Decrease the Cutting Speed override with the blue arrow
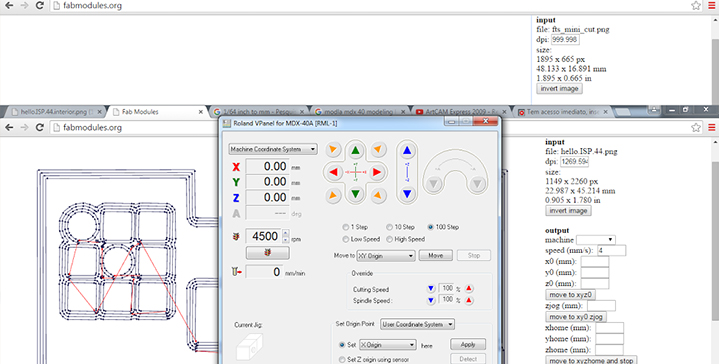The image size is (719, 364). point(431,289)
